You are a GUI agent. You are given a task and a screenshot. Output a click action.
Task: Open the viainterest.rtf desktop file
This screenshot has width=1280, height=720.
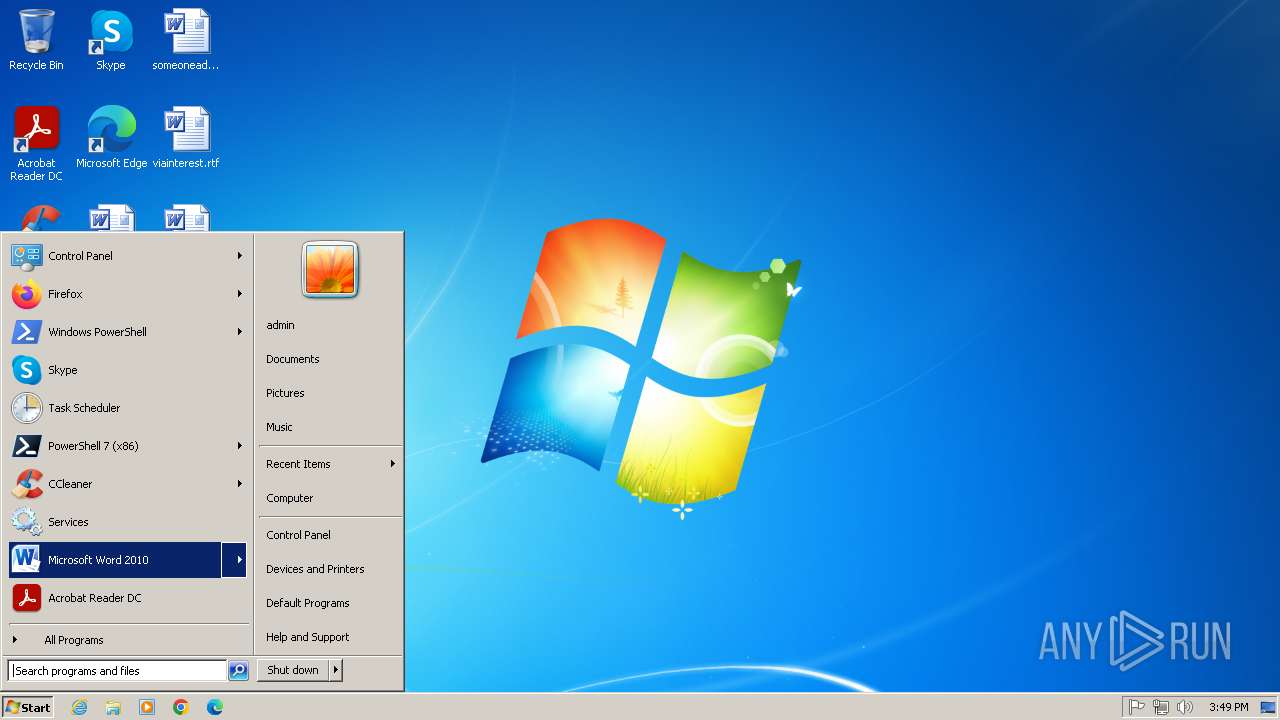(x=186, y=137)
